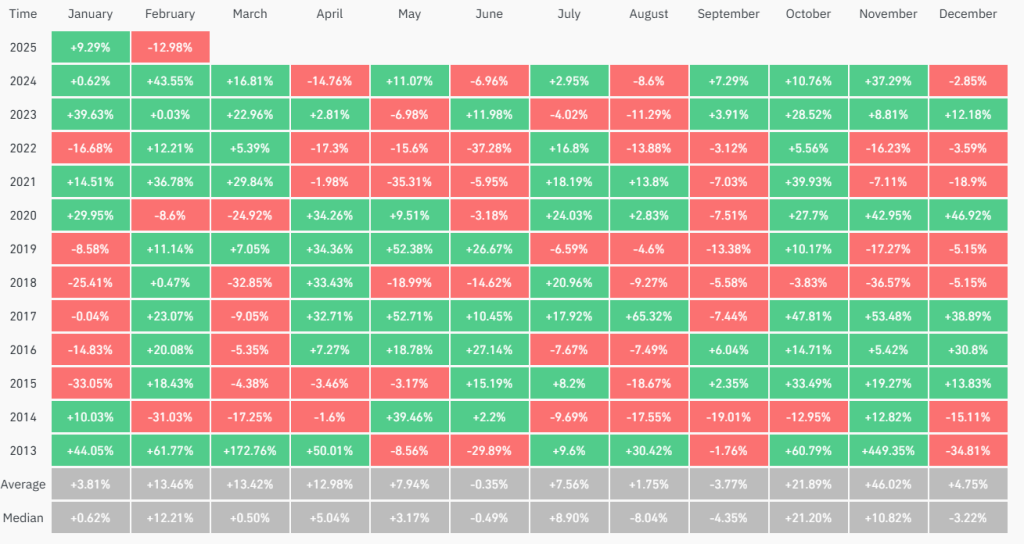This screenshot has width=1024, height=544.
Task: Select the -8.04% Median August cell
Action: [649, 518]
